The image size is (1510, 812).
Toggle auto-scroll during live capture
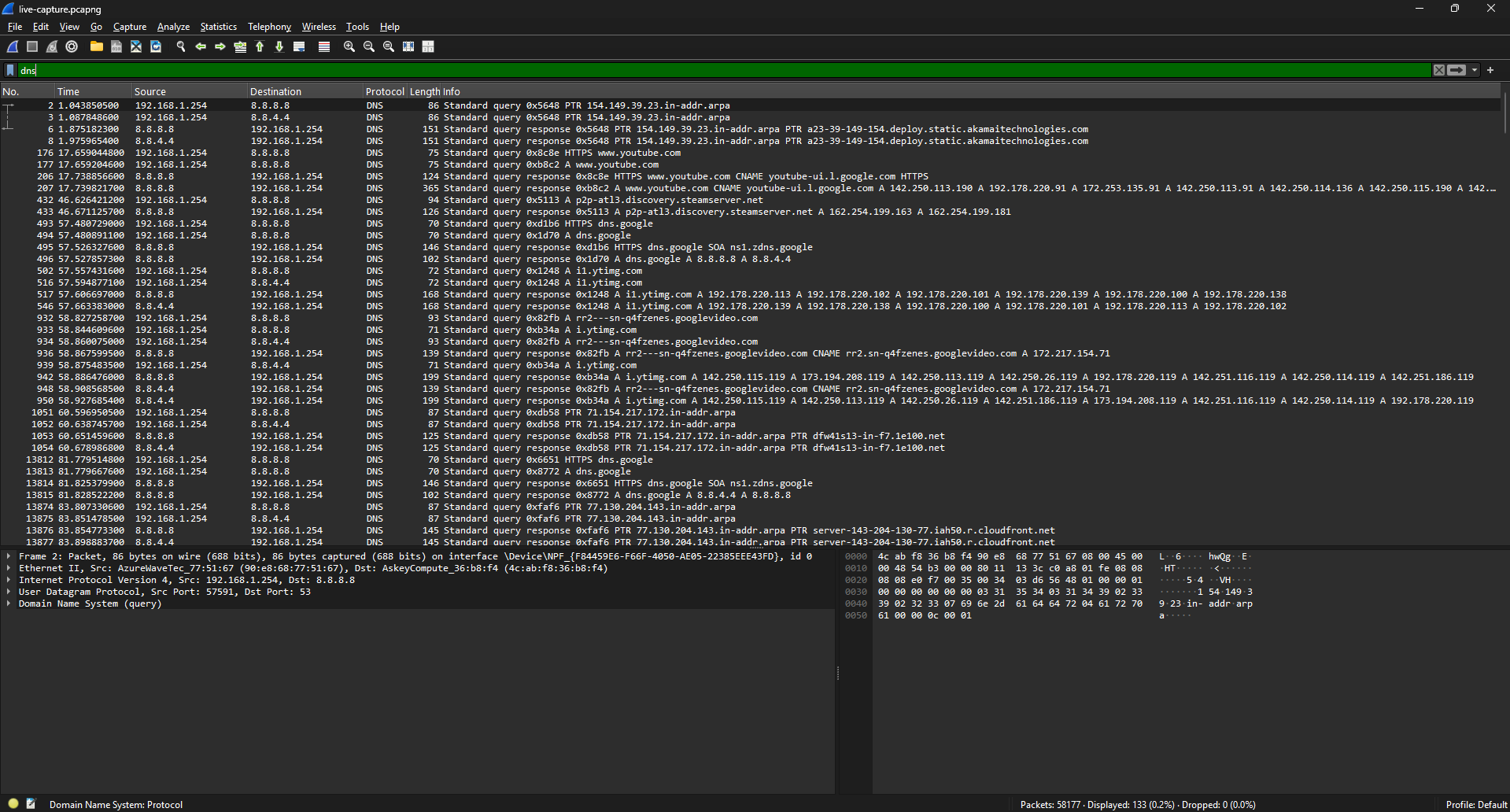(x=299, y=46)
